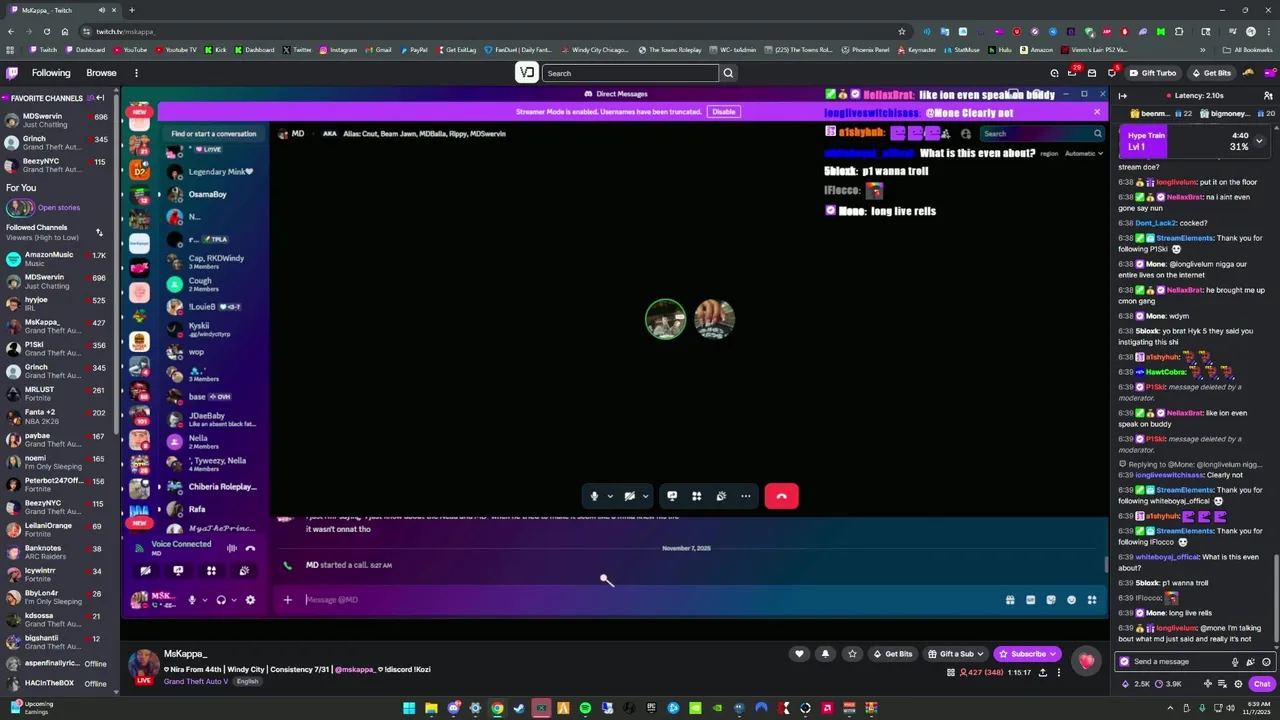The height and width of the screenshot is (720, 1280).
Task: Open the chat community users icon
Action: (1269, 96)
